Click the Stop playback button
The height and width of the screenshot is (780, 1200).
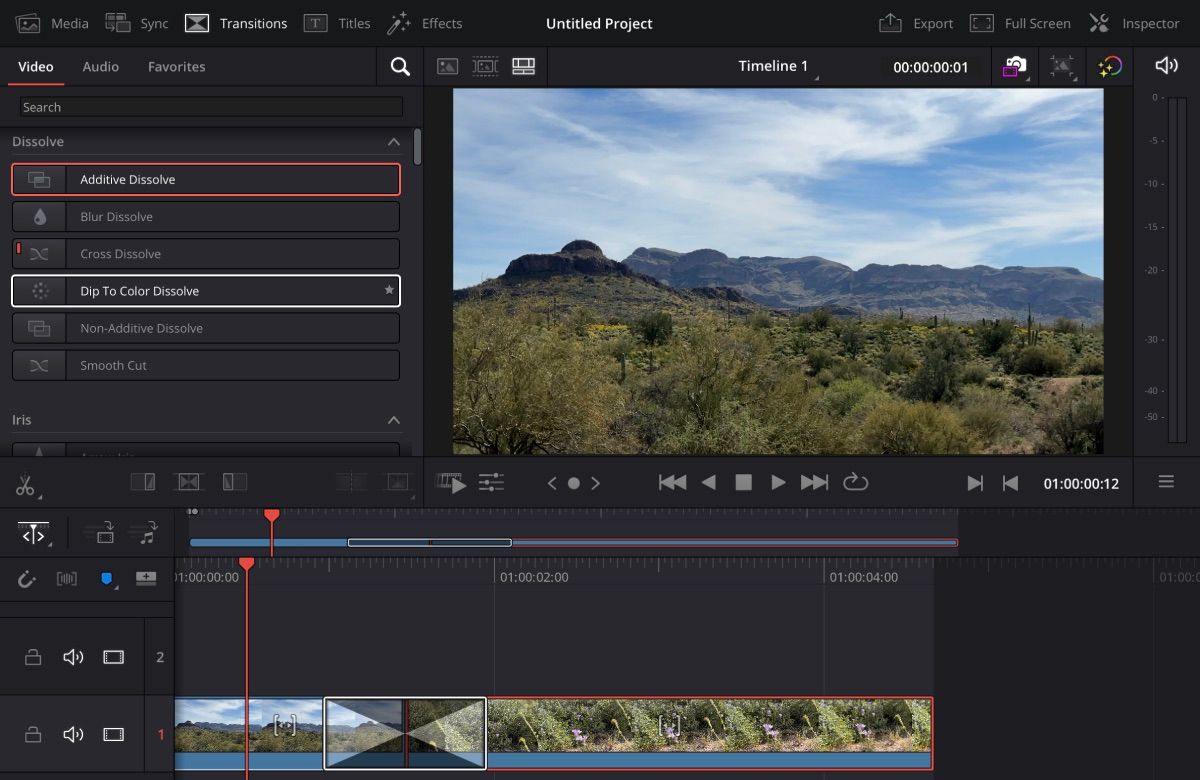click(x=743, y=483)
